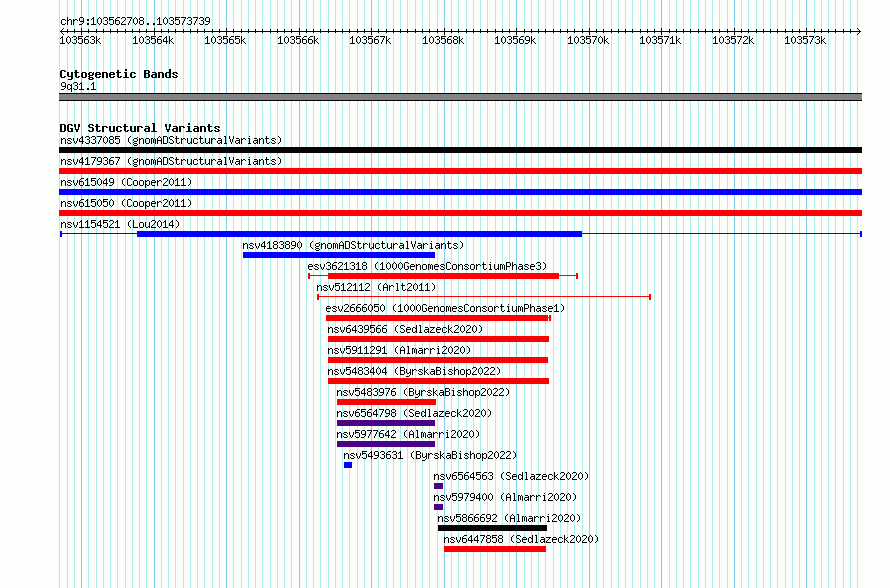
Task: Open nsv6447858 (Sedlazeck2020) label
Action: (x=521, y=539)
